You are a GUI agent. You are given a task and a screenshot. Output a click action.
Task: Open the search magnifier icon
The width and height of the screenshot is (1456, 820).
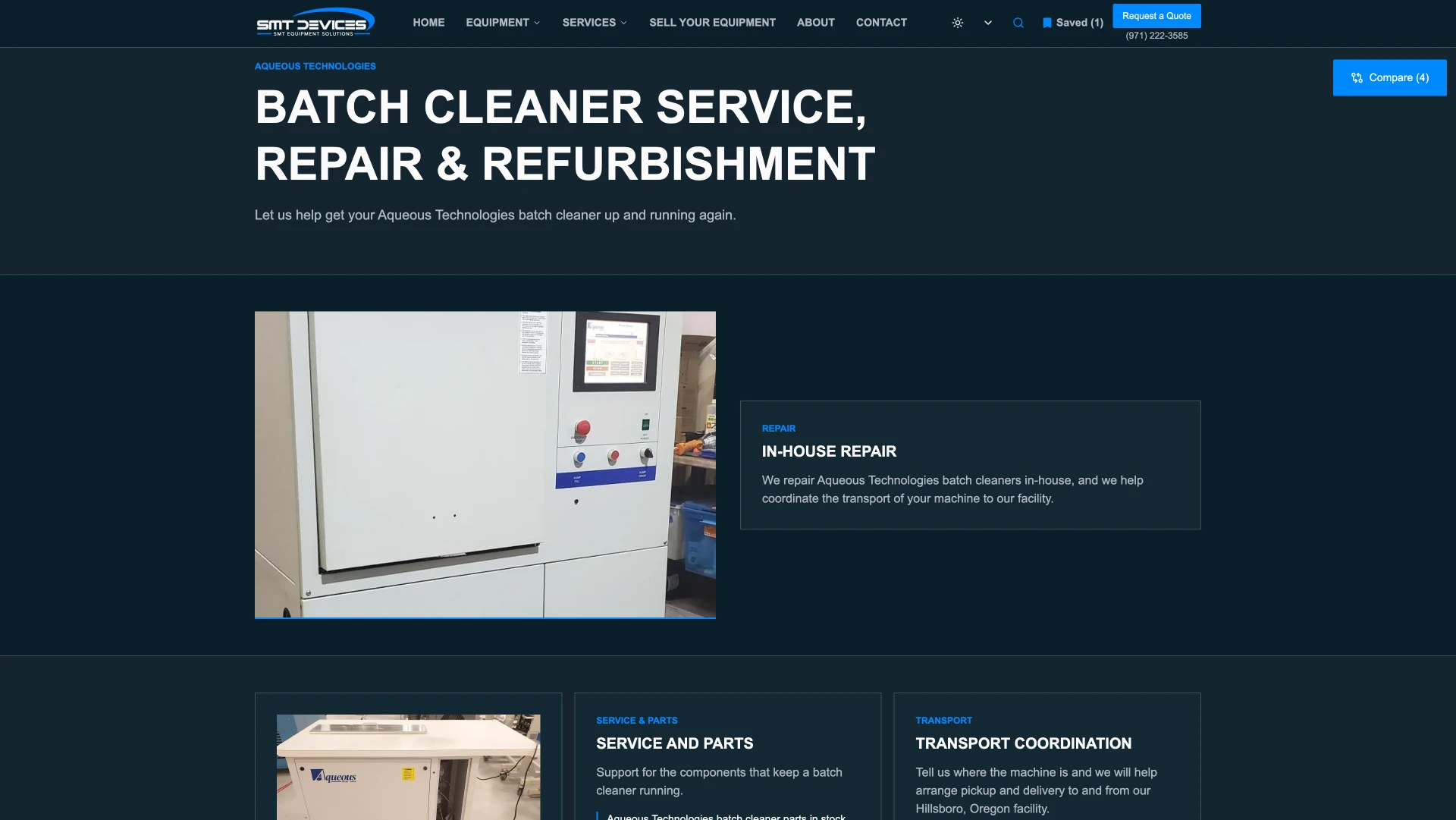(x=1018, y=23)
